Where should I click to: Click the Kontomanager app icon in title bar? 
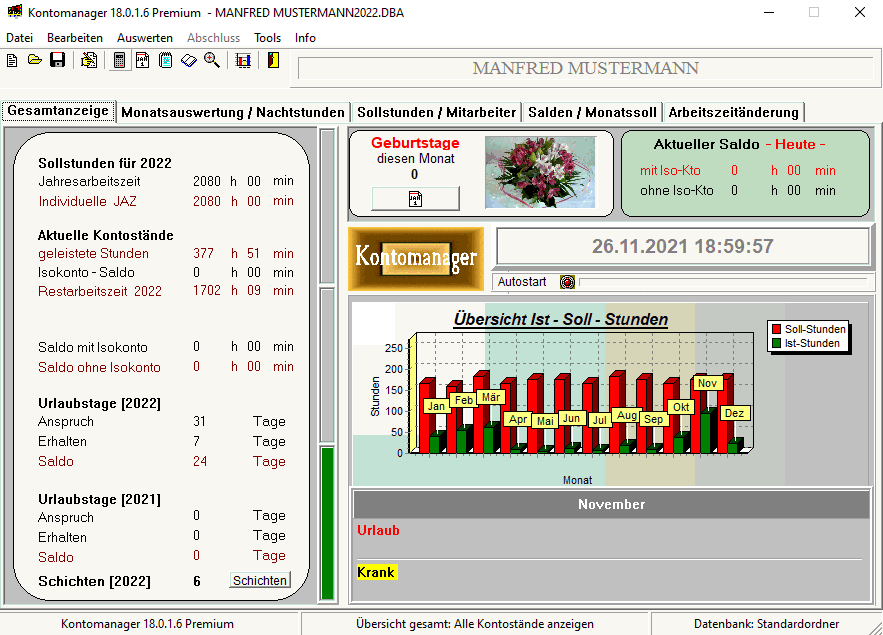pos(15,11)
